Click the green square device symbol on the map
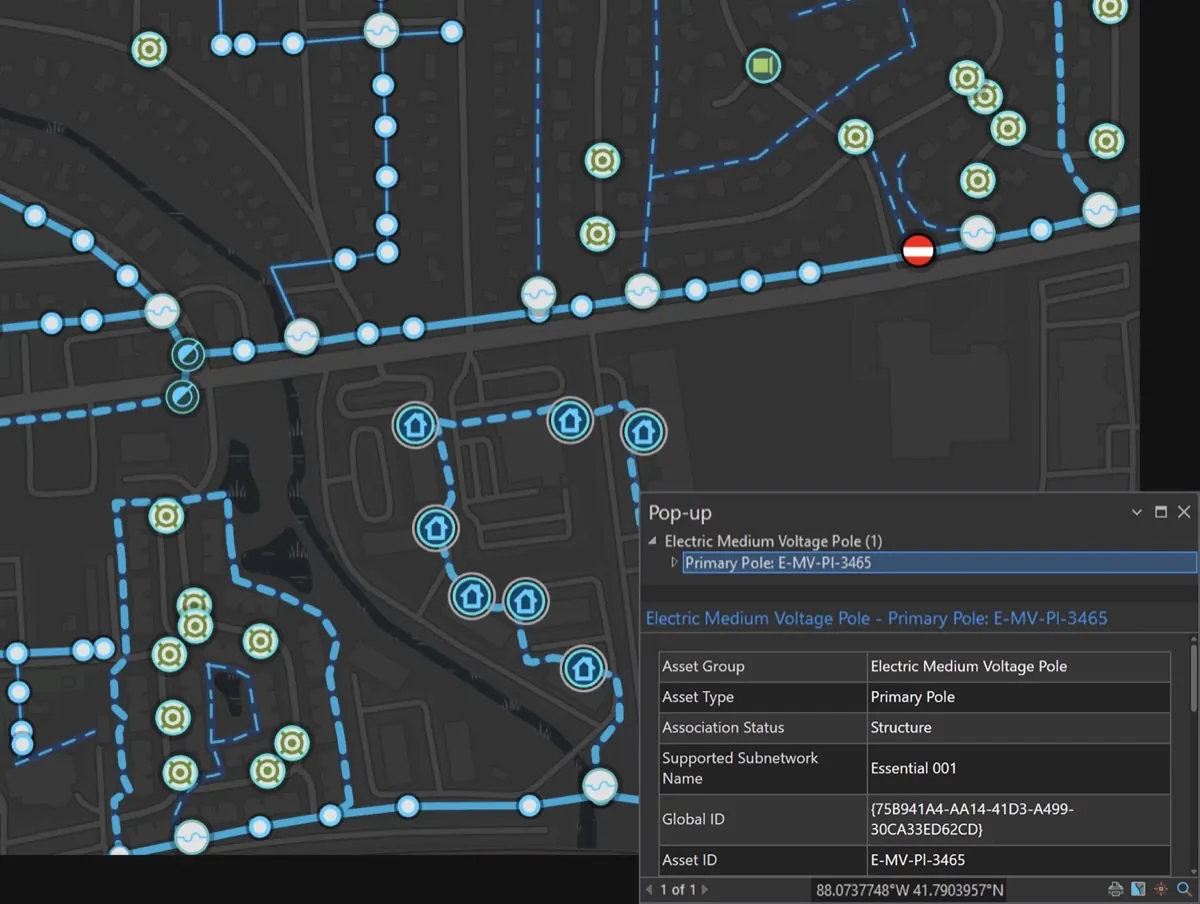The width and height of the screenshot is (1200, 904). pos(763,66)
